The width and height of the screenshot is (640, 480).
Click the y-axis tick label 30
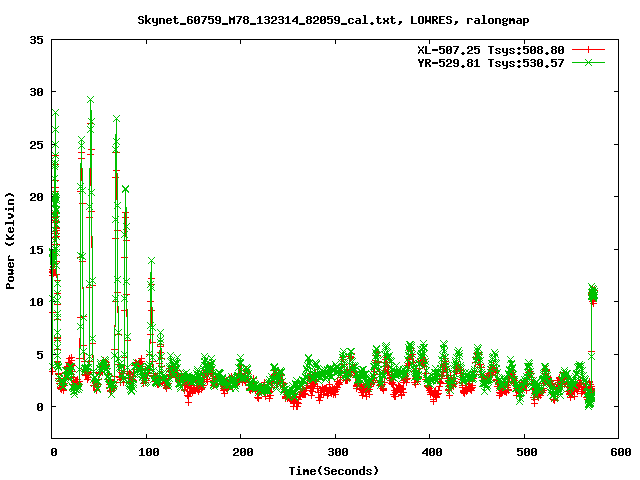(x=36, y=92)
